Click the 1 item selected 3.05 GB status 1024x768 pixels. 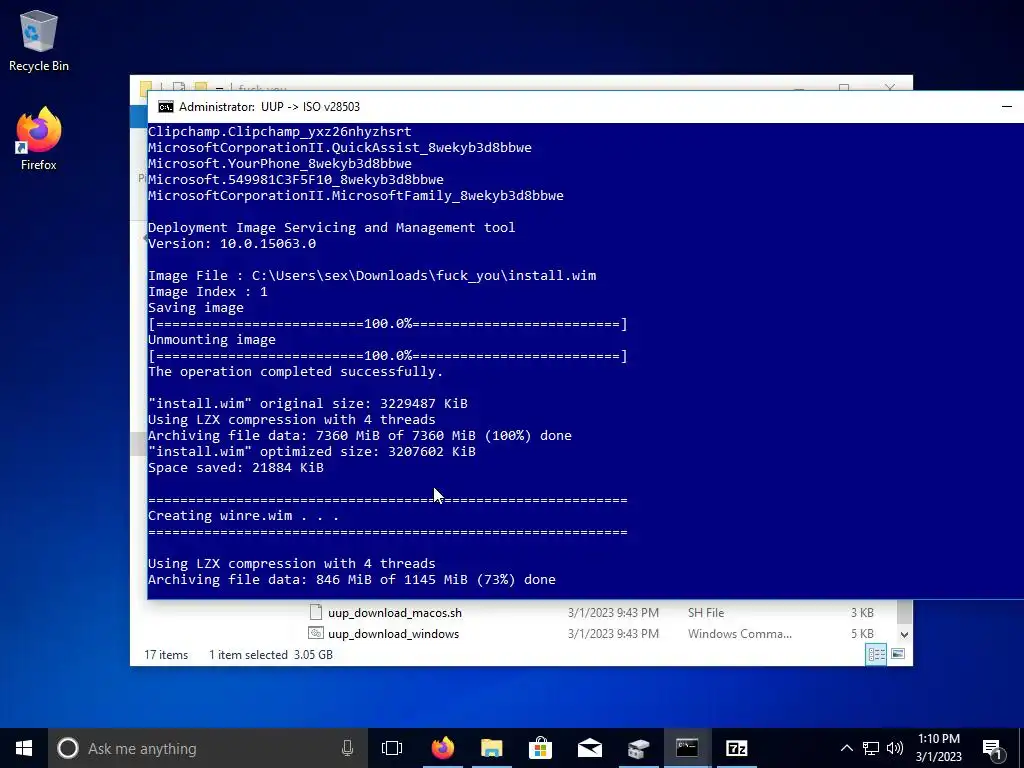tap(270, 654)
